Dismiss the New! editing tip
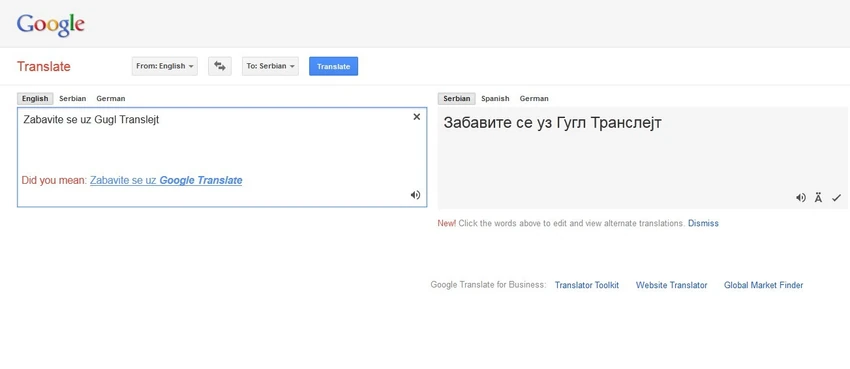Viewport: 850px width, 369px height. [x=703, y=223]
